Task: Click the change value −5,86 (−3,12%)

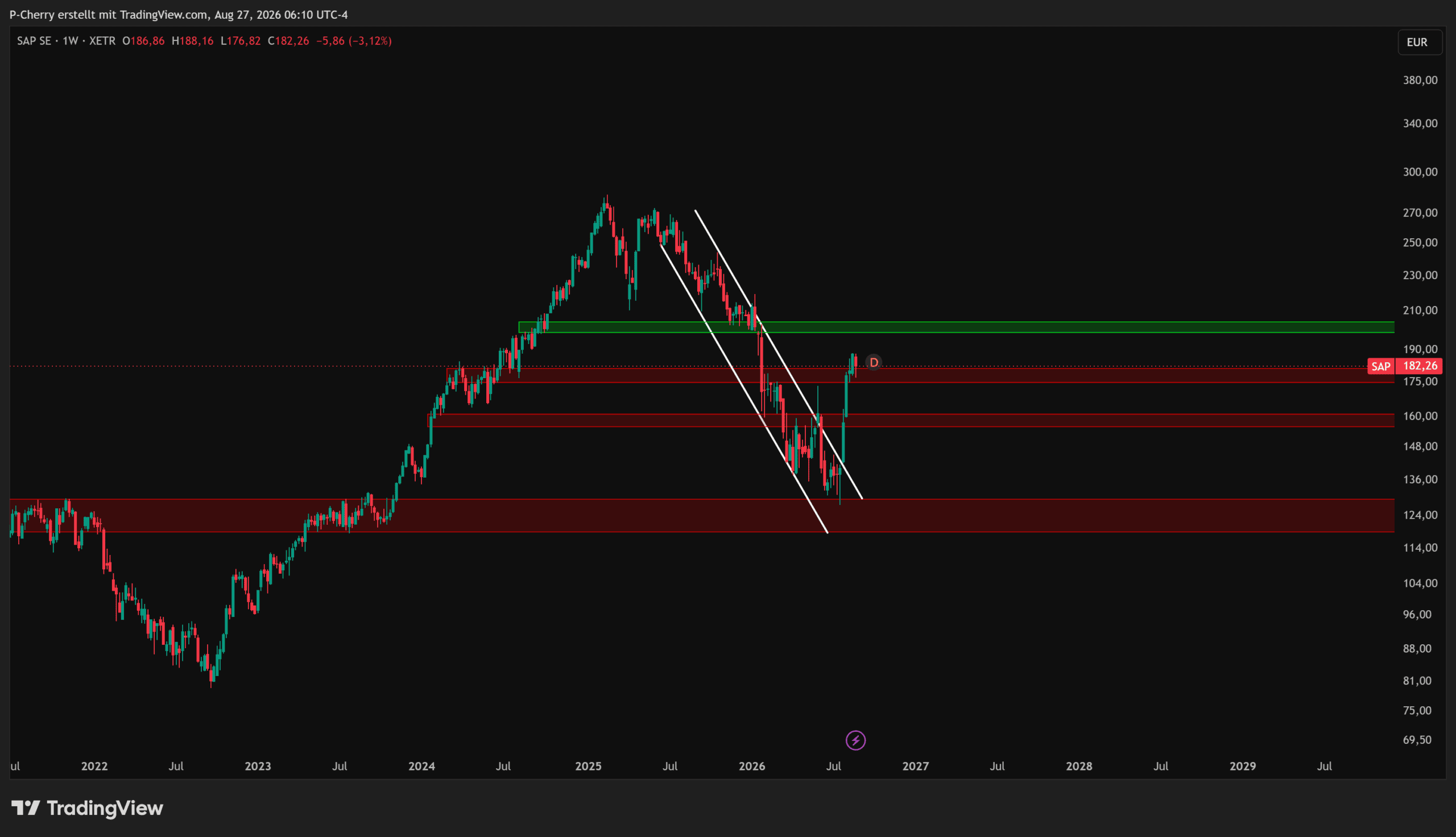Action: click(x=354, y=41)
